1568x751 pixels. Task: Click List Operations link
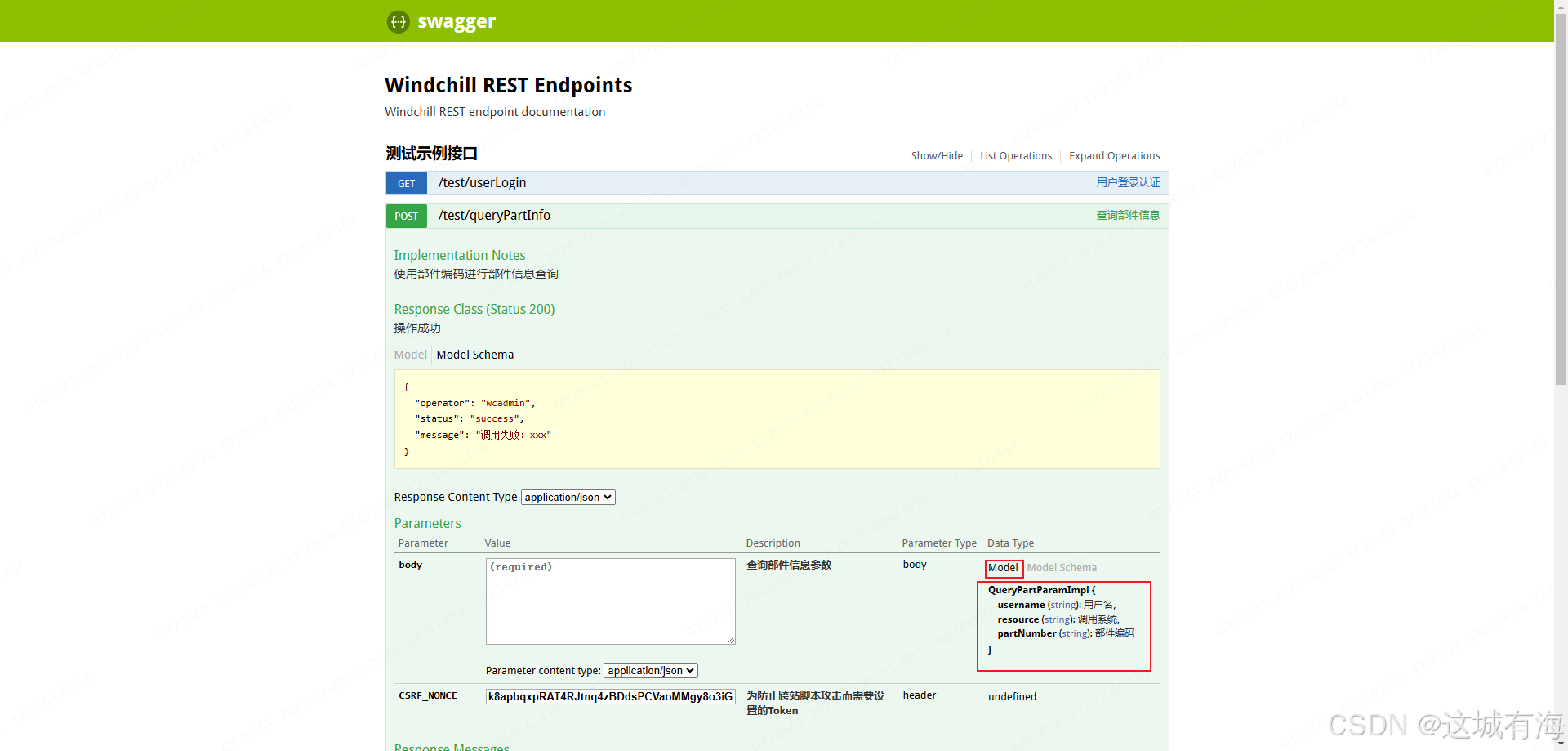pos(1016,156)
